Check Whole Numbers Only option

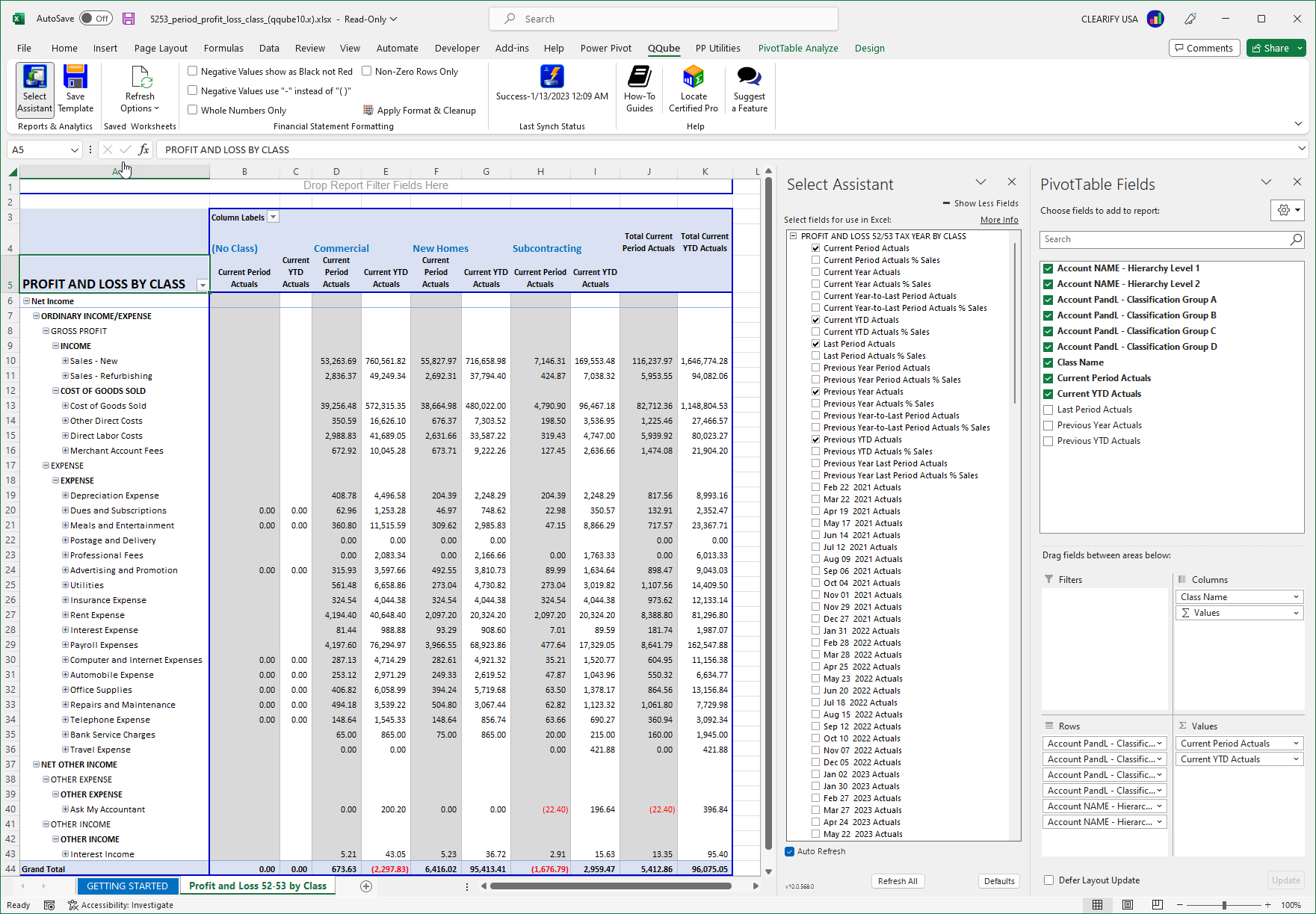click(x=192, y=110)
